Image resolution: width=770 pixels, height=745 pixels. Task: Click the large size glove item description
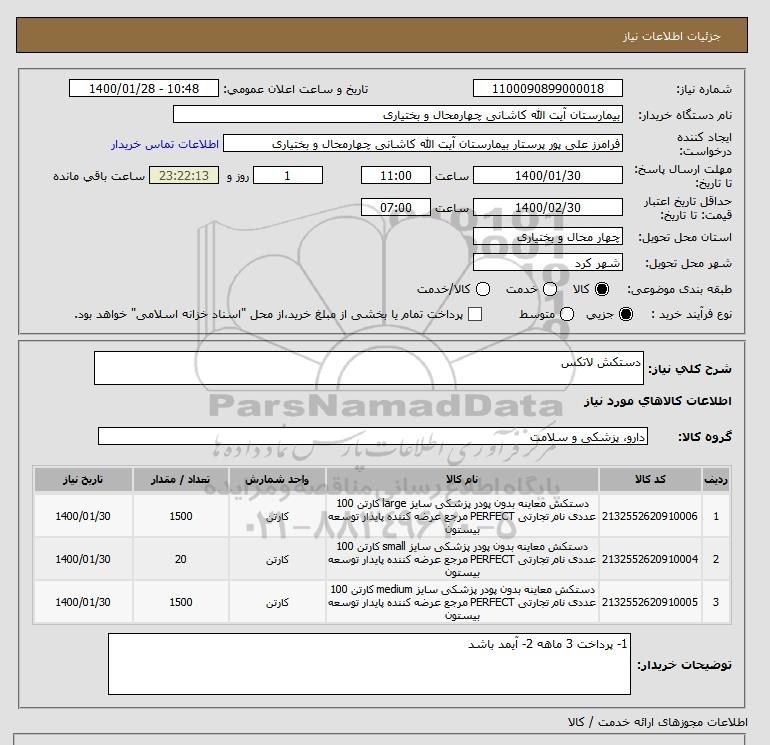pyautogui.click(x=462, y=516)
